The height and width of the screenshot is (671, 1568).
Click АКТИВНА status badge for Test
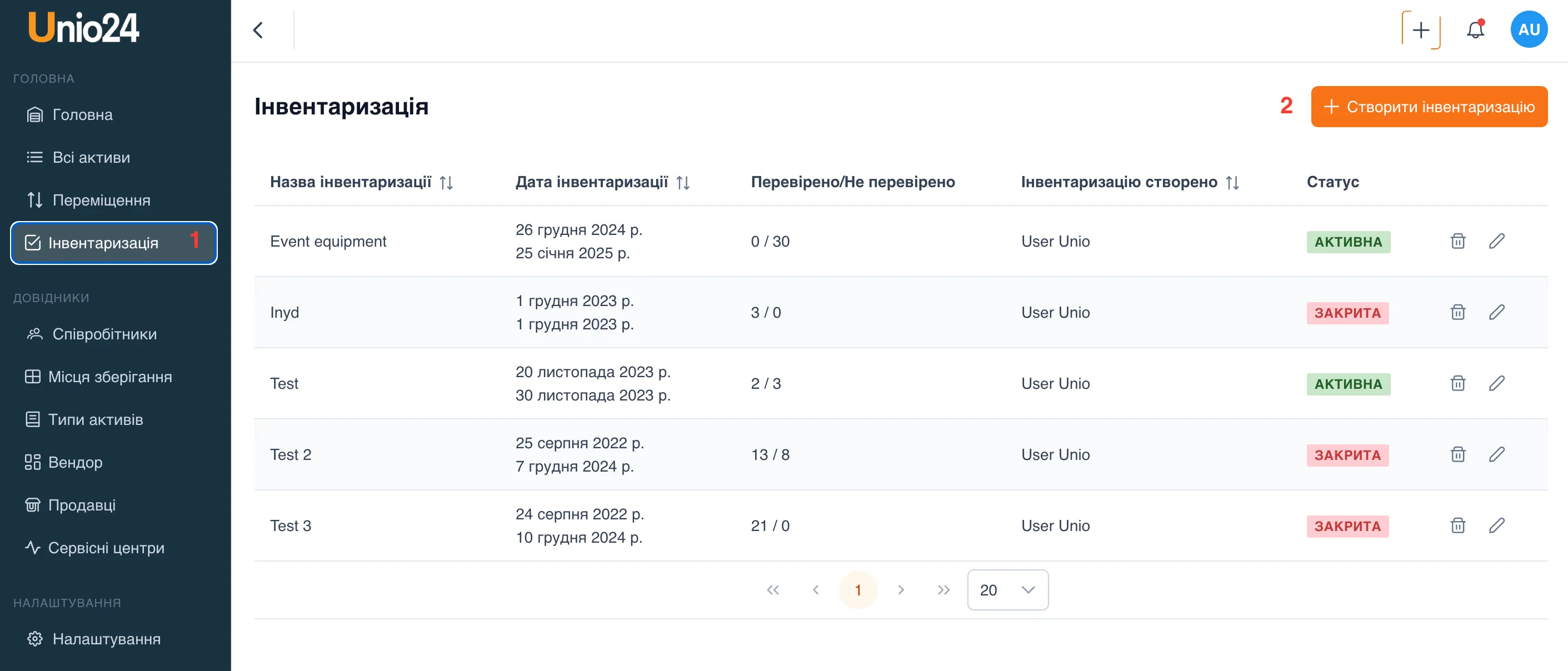coord(1347,384)
